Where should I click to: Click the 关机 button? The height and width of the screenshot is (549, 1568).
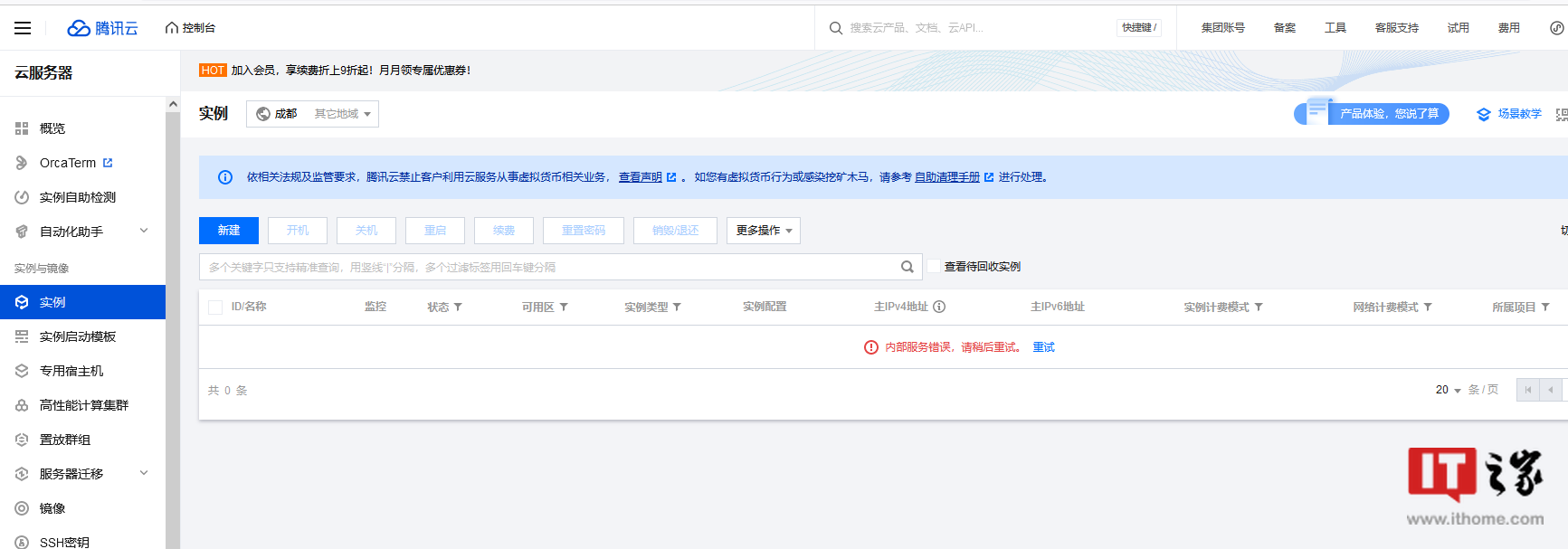click(x=366, y=231)
